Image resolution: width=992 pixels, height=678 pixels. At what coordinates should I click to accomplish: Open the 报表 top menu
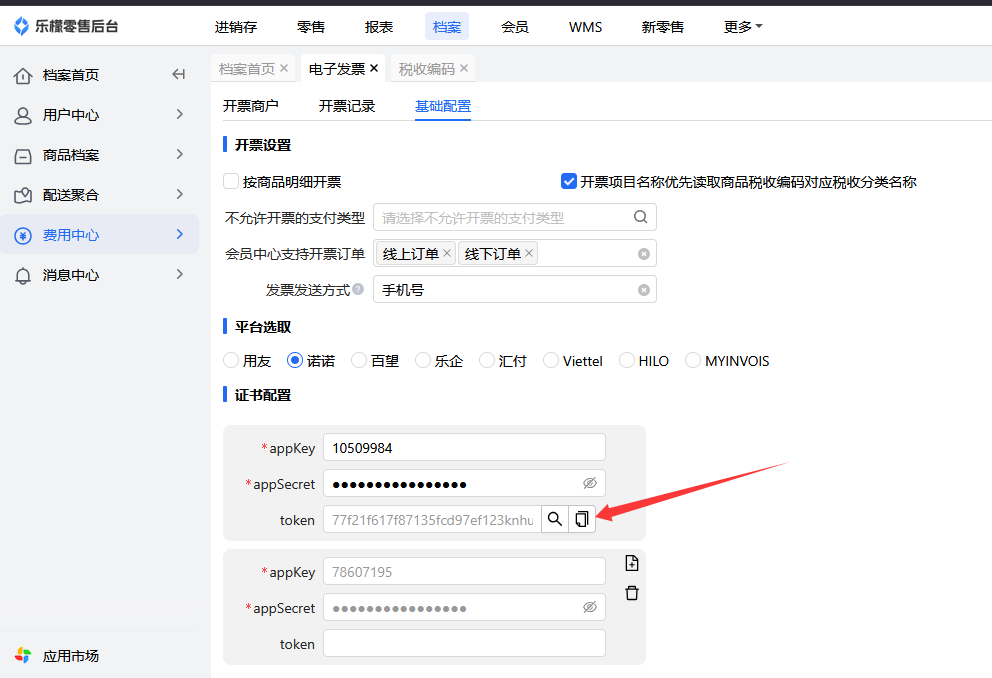coord(379,27)
